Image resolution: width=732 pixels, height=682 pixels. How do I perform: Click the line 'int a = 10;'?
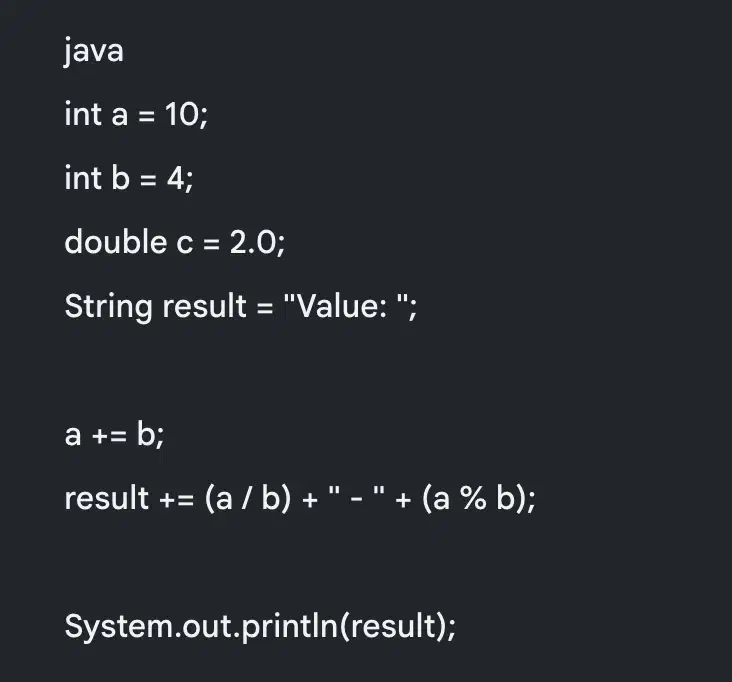136,114
